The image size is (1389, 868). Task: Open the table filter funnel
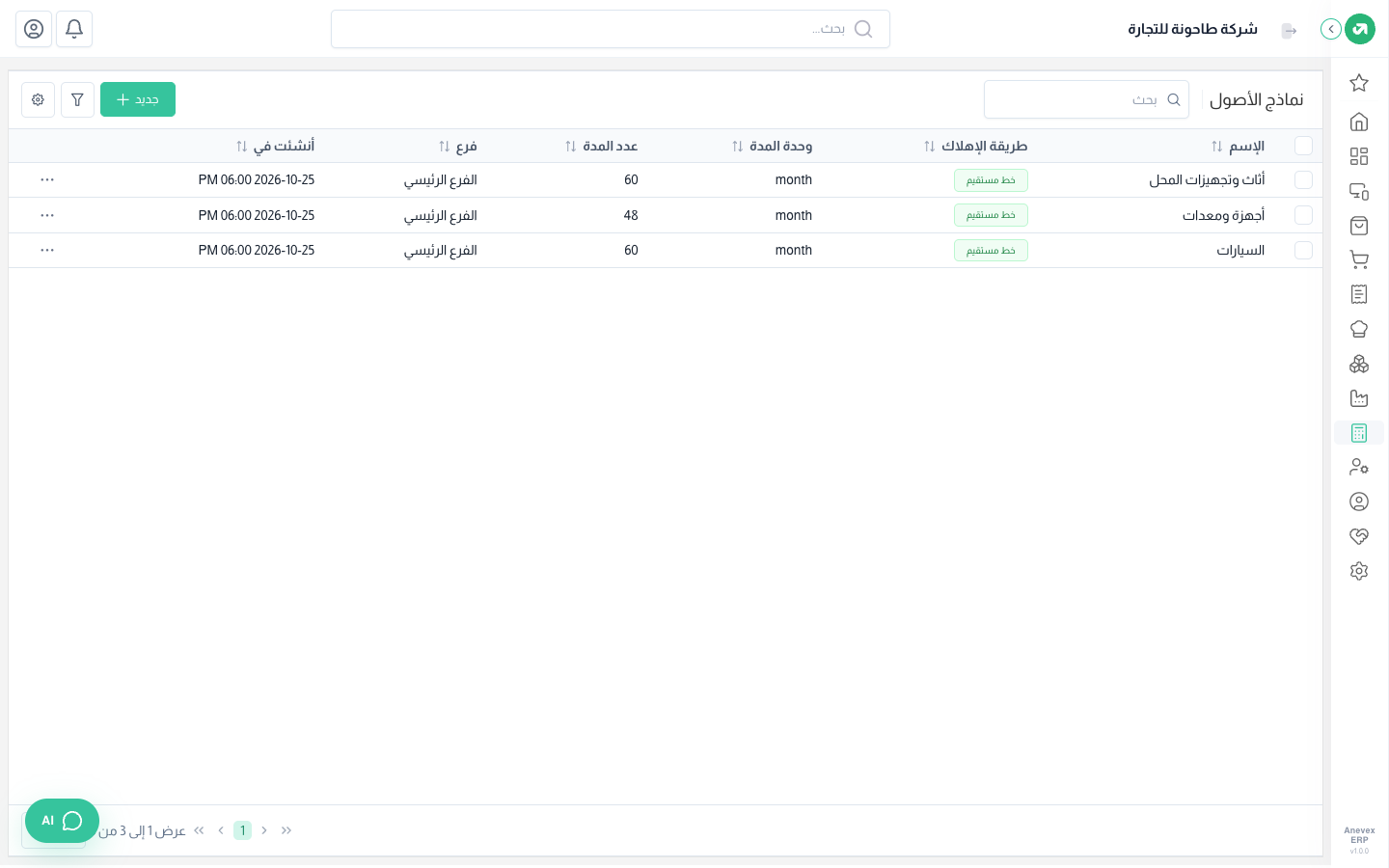(77, 99)
